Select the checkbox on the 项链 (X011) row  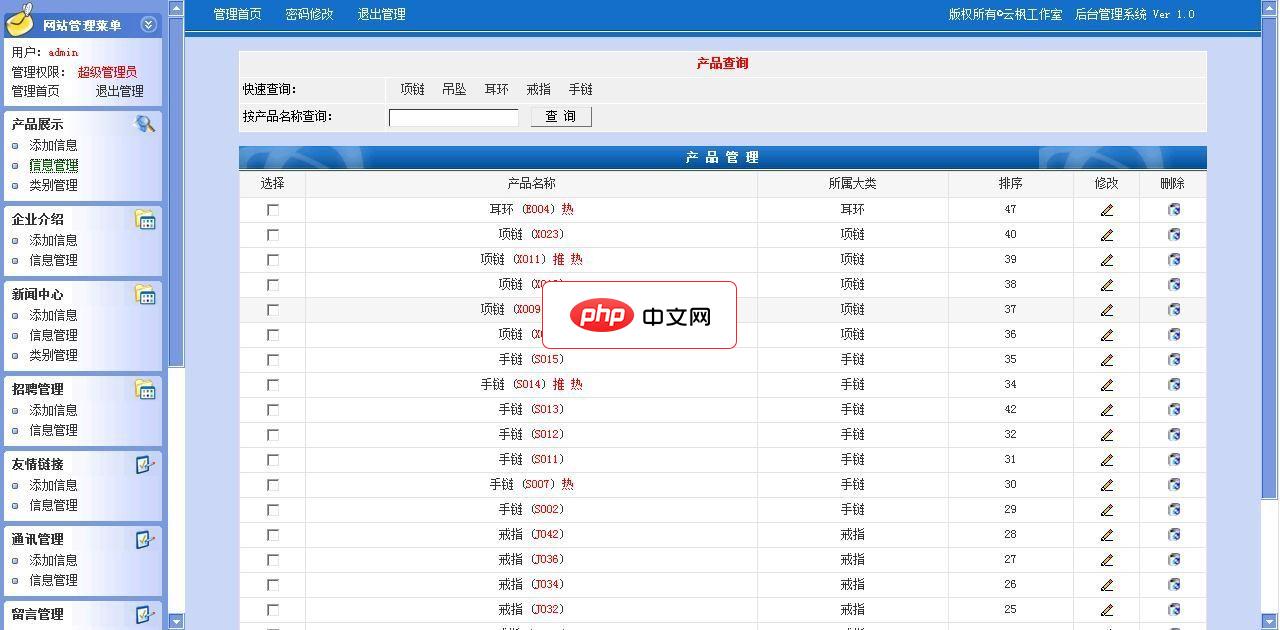[x=271, y=259]
